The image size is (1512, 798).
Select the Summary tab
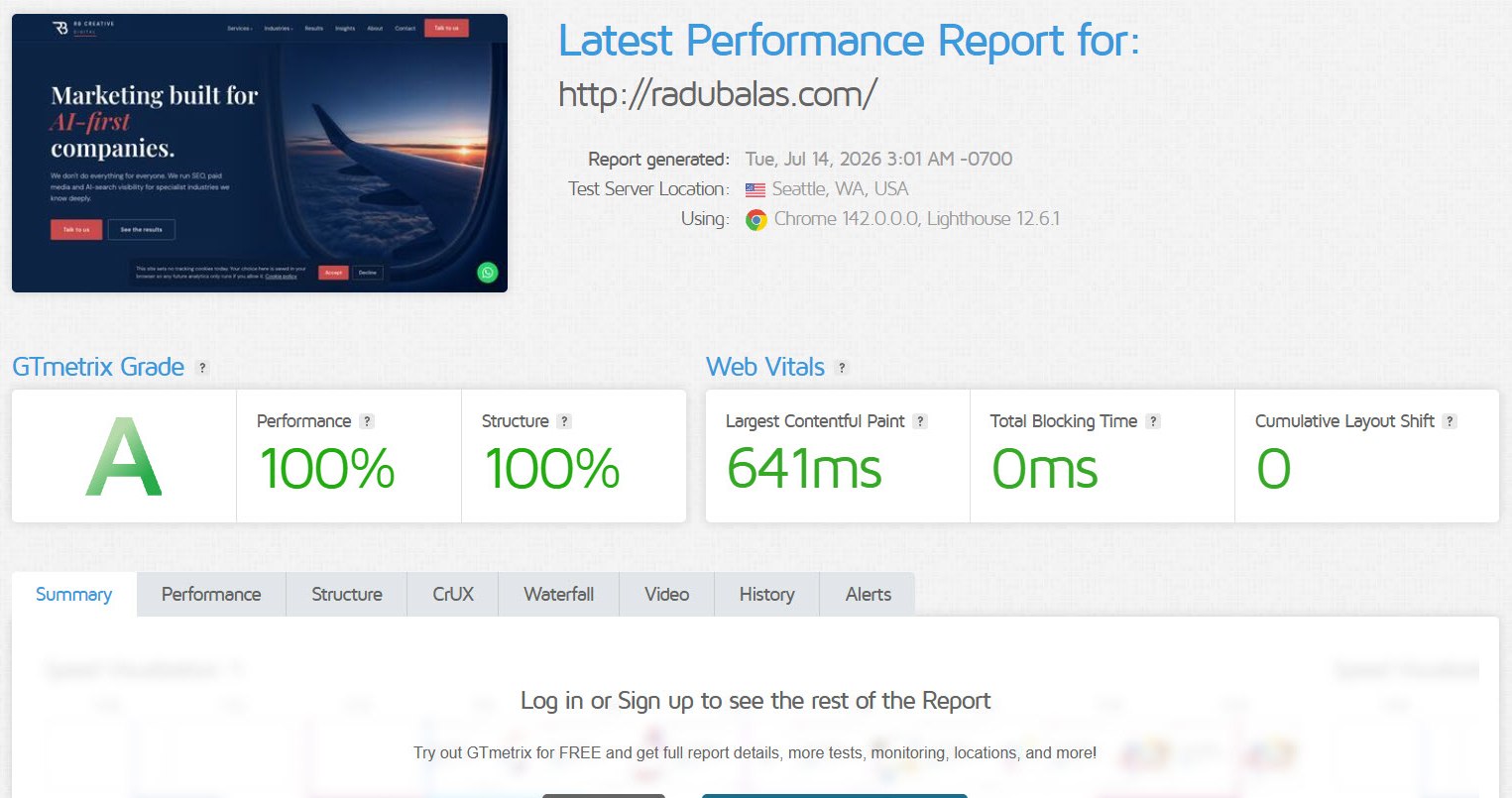tap(74, 594)
